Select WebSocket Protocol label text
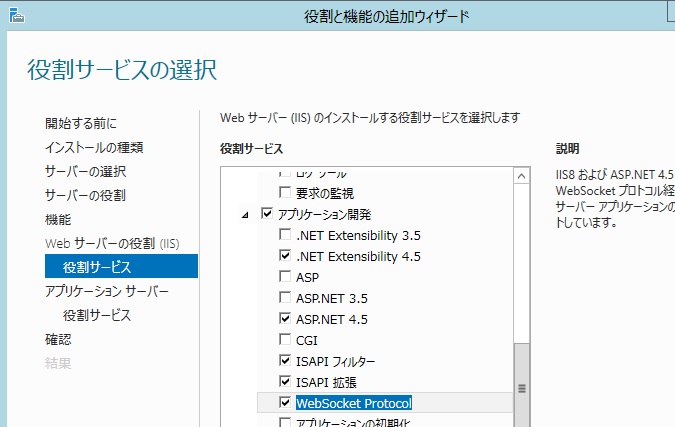 coord(354,403)
